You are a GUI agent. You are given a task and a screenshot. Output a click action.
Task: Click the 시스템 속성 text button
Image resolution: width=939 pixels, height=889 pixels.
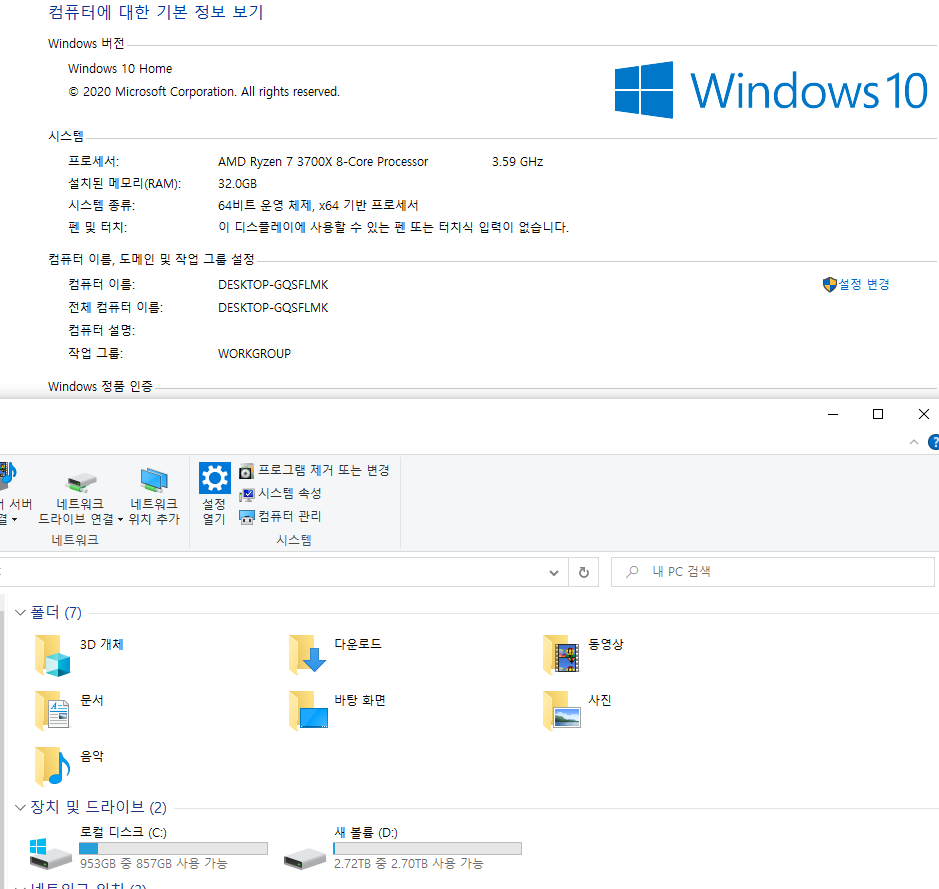[x=290, y=493]
